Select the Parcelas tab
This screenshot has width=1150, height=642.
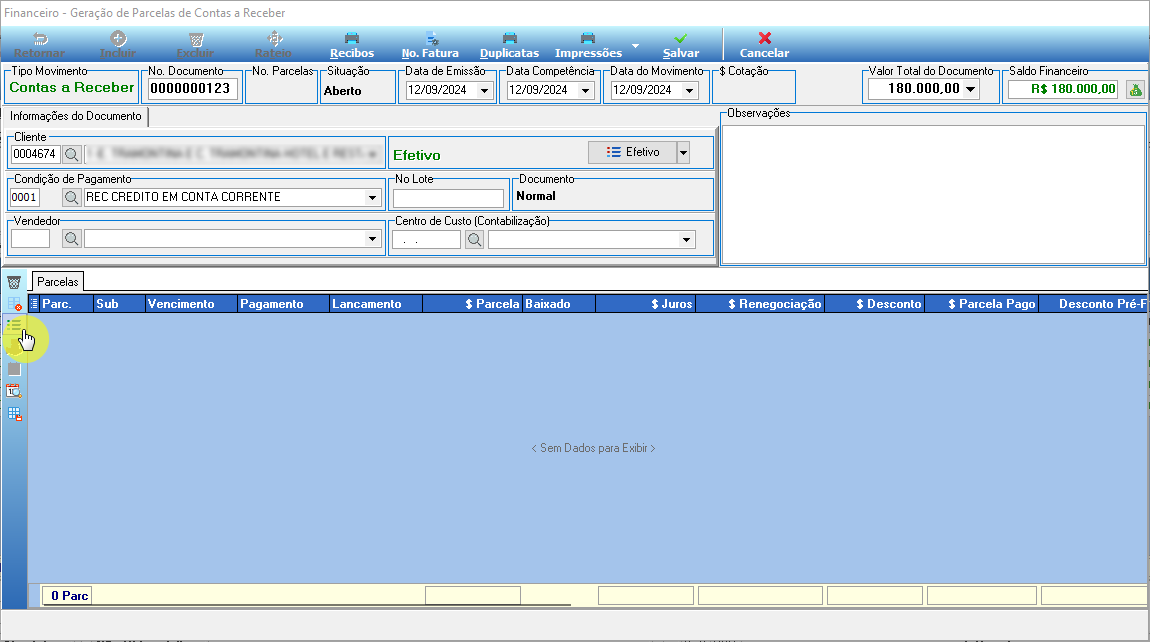pyautogui.click(x=58, y=282)
